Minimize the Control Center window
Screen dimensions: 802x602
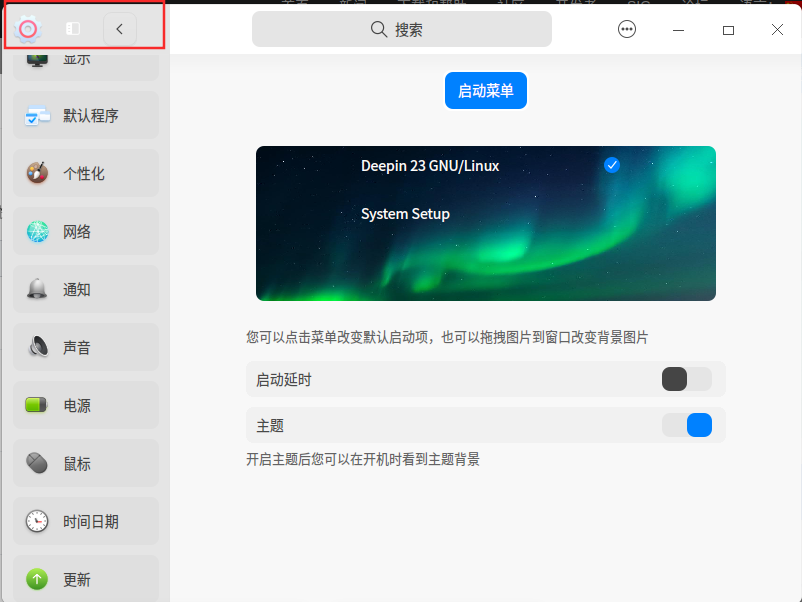(x=678, y=30)
